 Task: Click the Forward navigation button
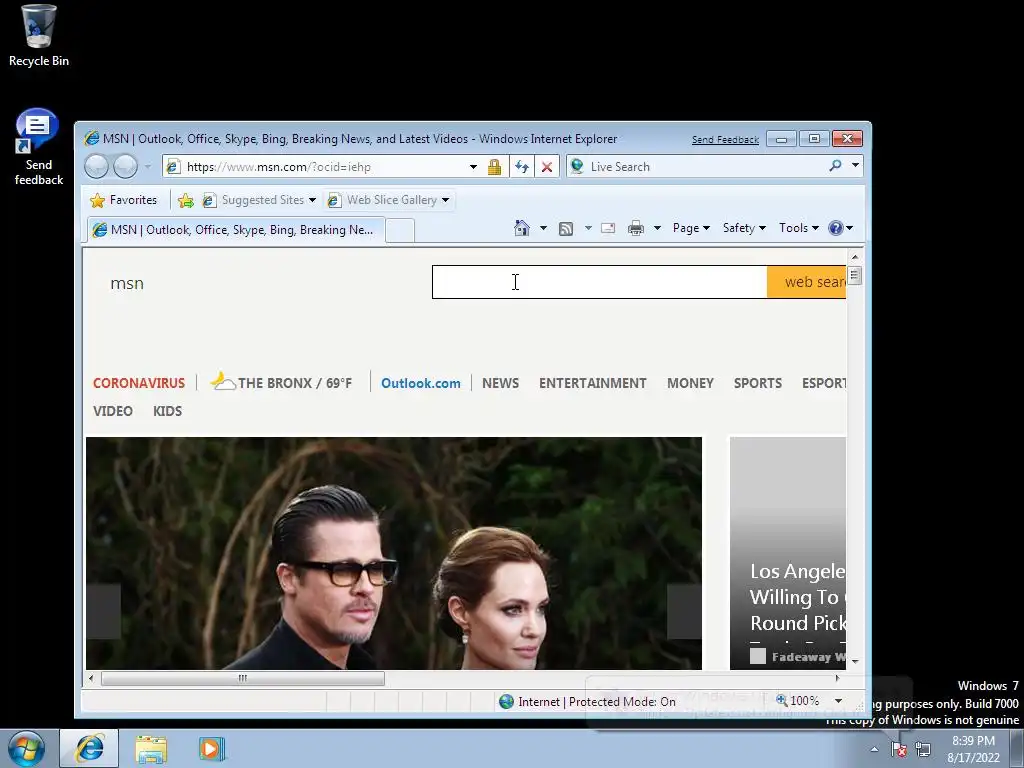click(125, 167)
